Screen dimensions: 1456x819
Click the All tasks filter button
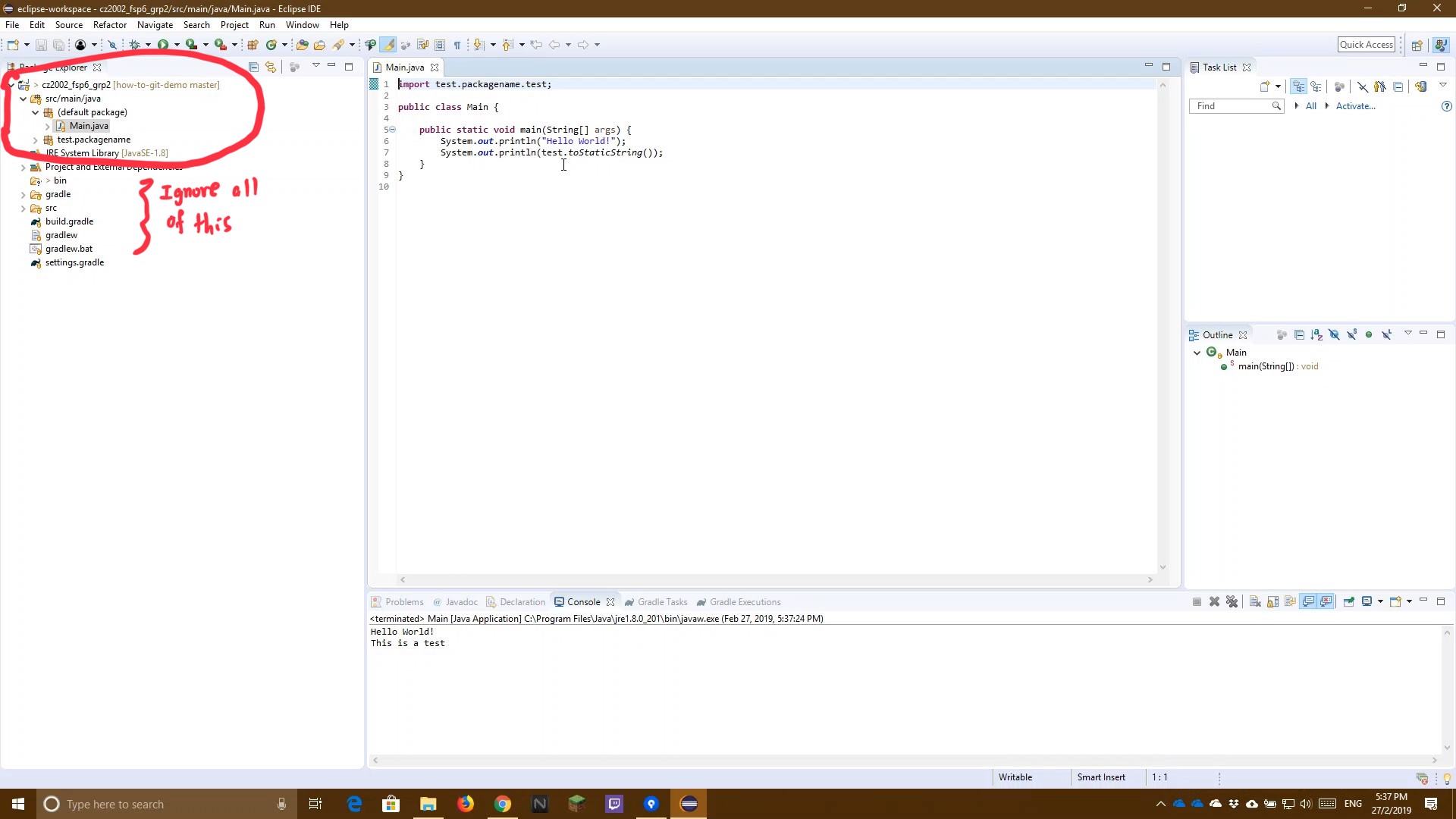pyautogui.click(x=1311, y=105)
